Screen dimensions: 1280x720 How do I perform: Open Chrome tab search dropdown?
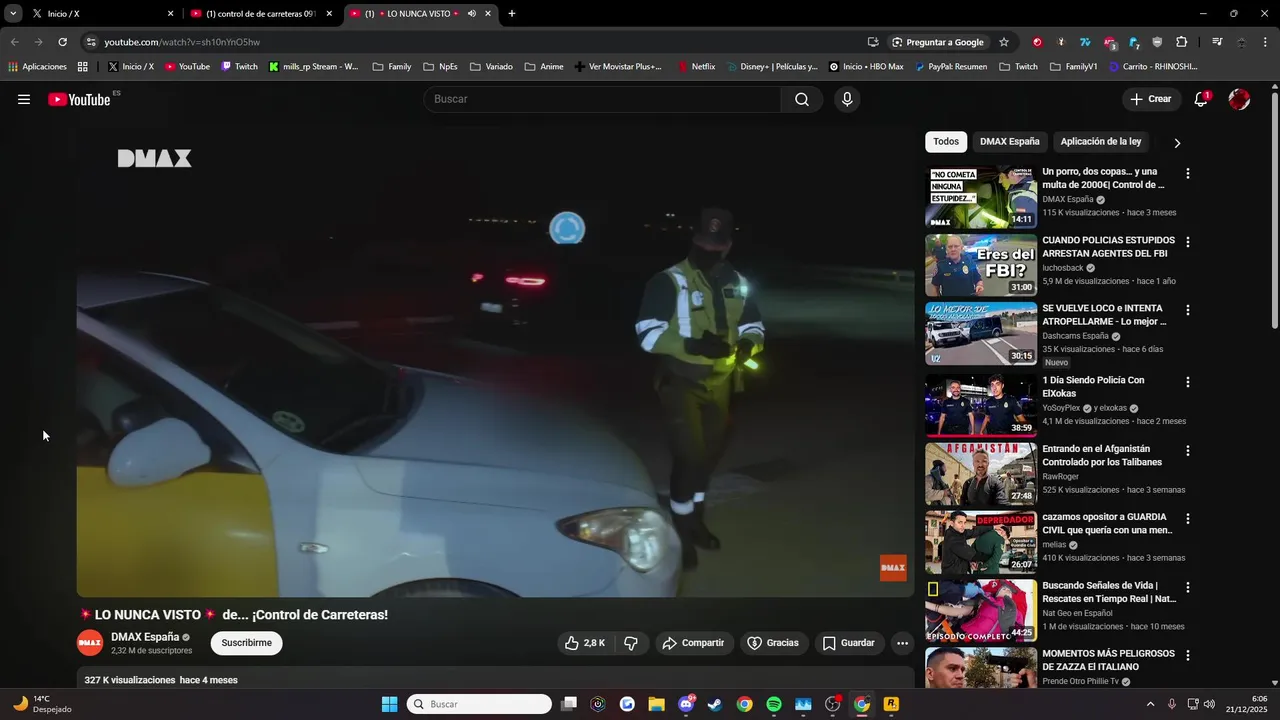point(13,14)
